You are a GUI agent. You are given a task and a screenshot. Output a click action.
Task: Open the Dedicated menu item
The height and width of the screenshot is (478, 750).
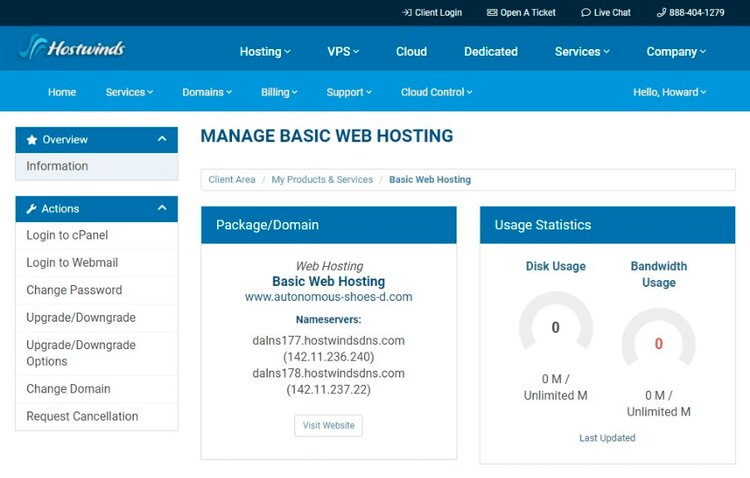(x=491, y=51)
